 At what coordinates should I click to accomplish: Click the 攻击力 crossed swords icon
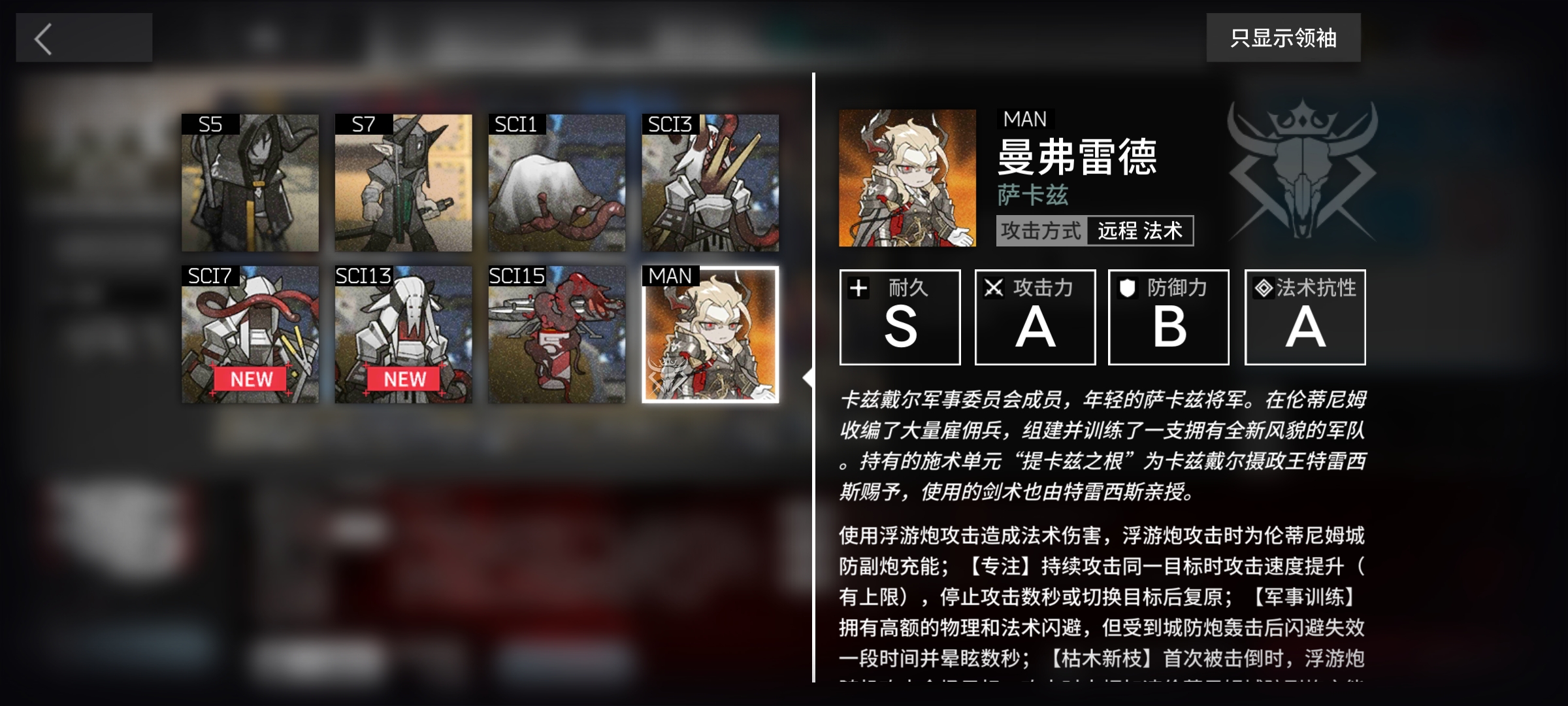[x=994, y=288]
